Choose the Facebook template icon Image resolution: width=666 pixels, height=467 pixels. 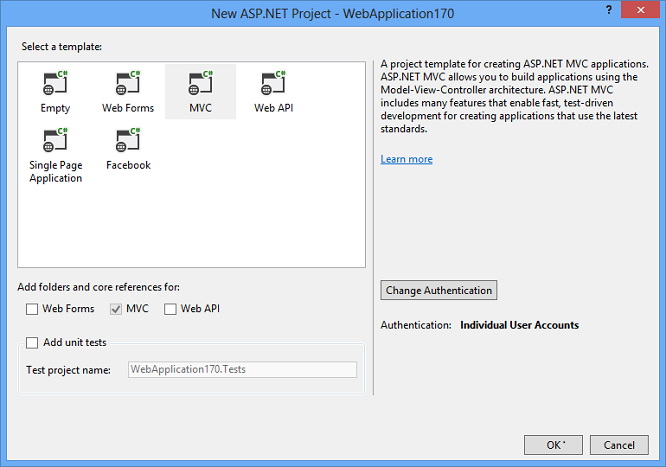127,141
